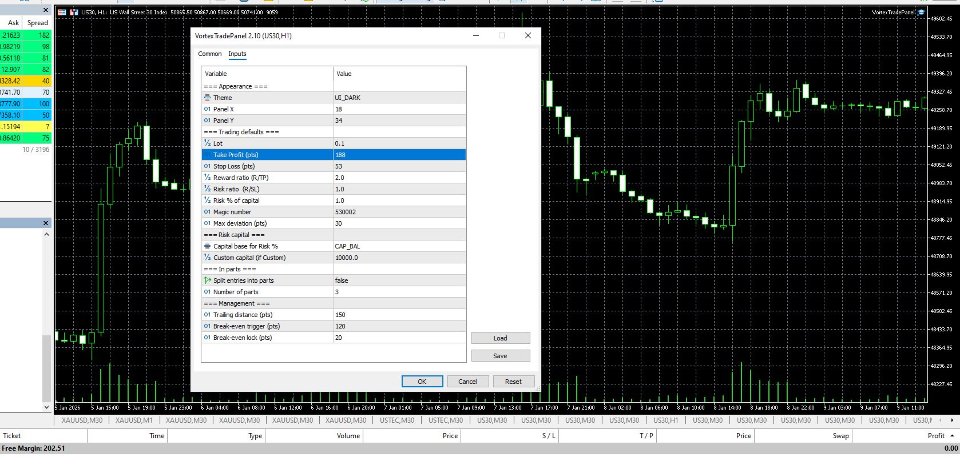Click the Risk ratio fraction icon
This screenshot has height=465, width=960.
[207, 189]
